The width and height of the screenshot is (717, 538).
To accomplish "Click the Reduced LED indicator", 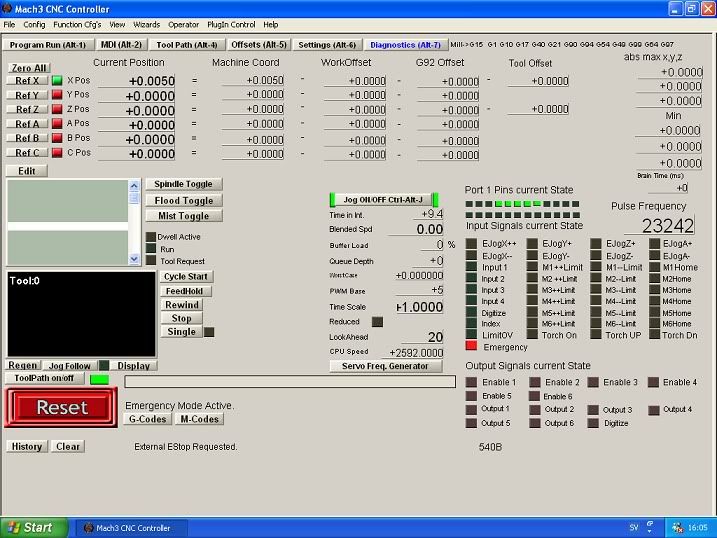I will tap(377, 322).
